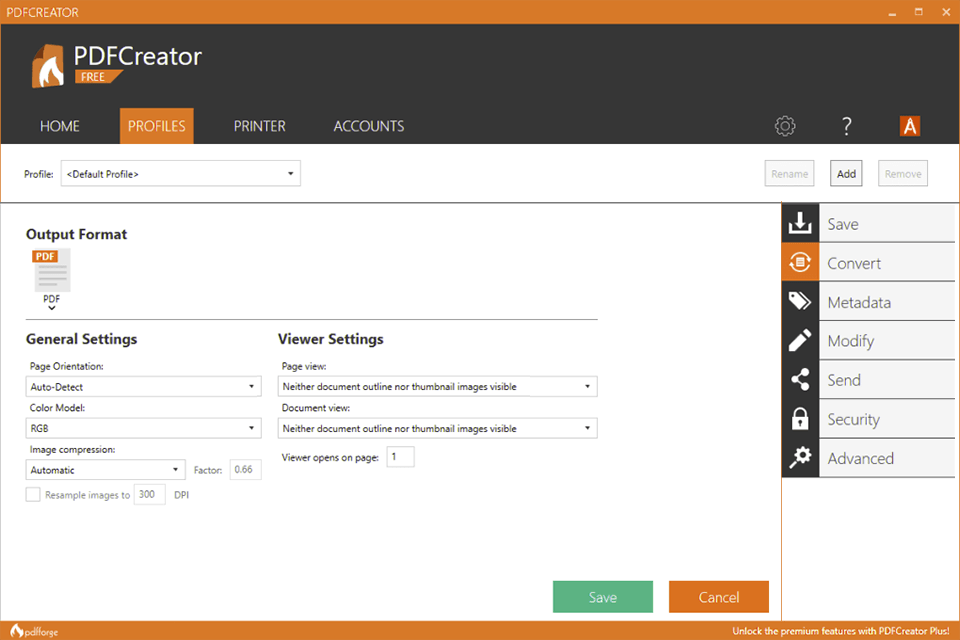Viewport: 960px width, 640px height.
Task: Minimize the PDFCreator window
Action: [x=892, y=12]
